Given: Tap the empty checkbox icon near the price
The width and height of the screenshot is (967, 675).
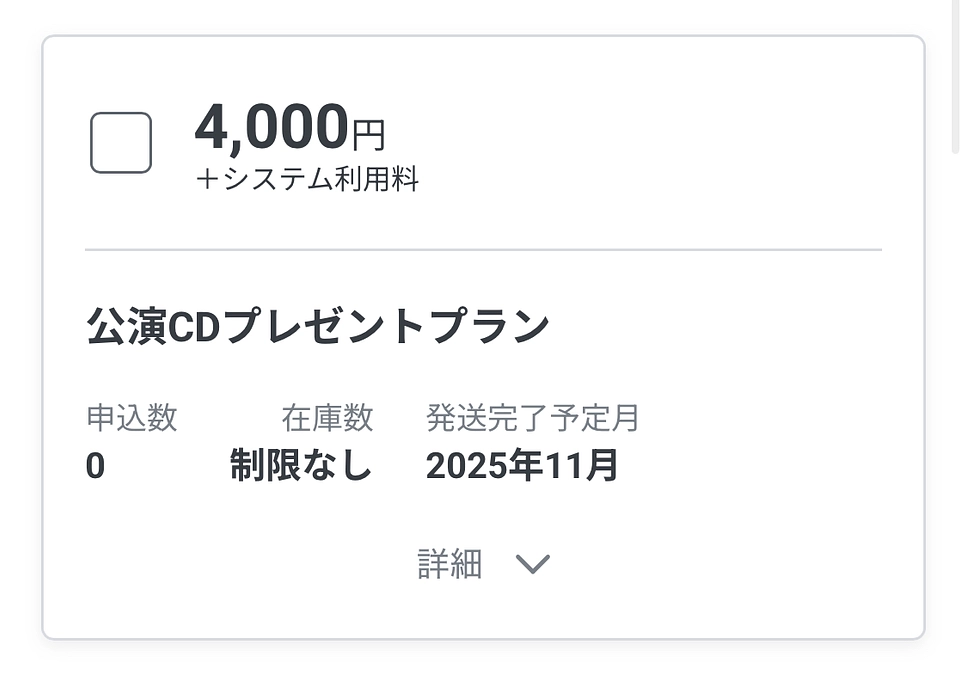Looking at the screenshot, I should point(119,144).
